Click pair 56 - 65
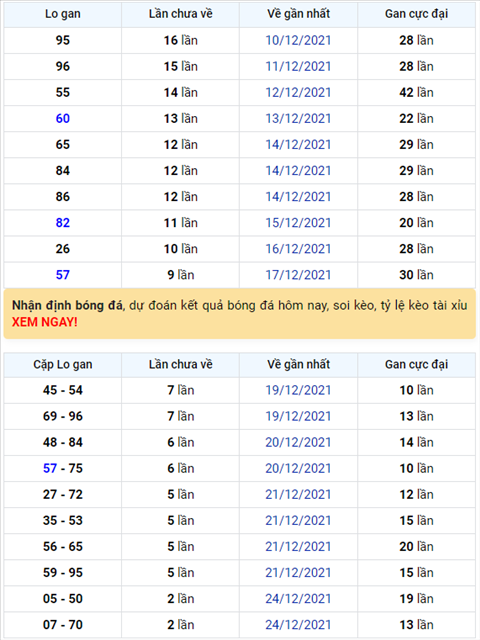 click(x=63, y=547)
